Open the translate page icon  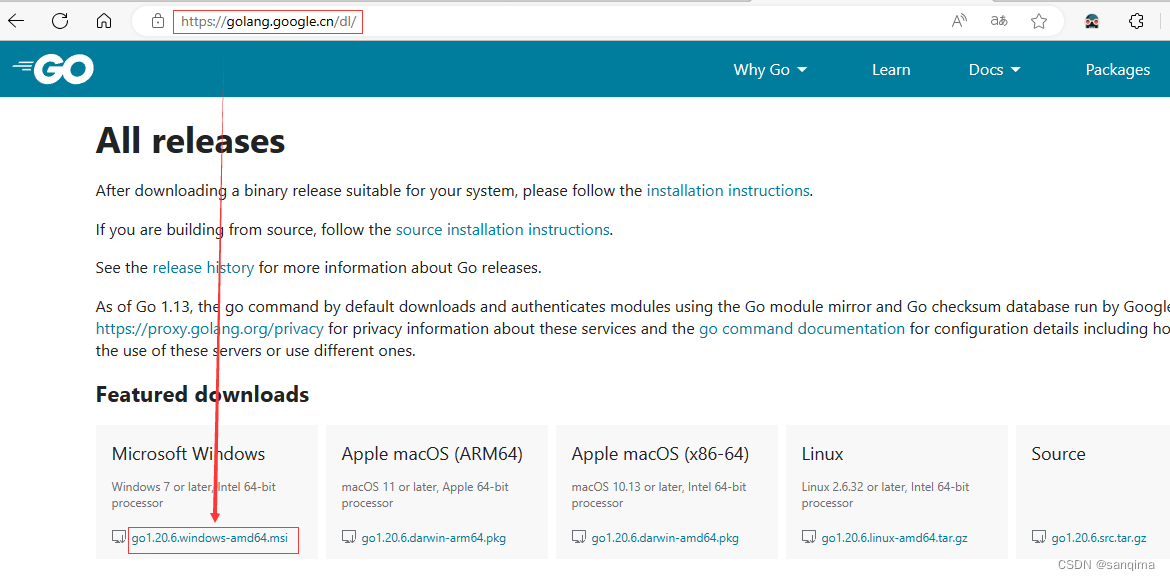point(999,21)
